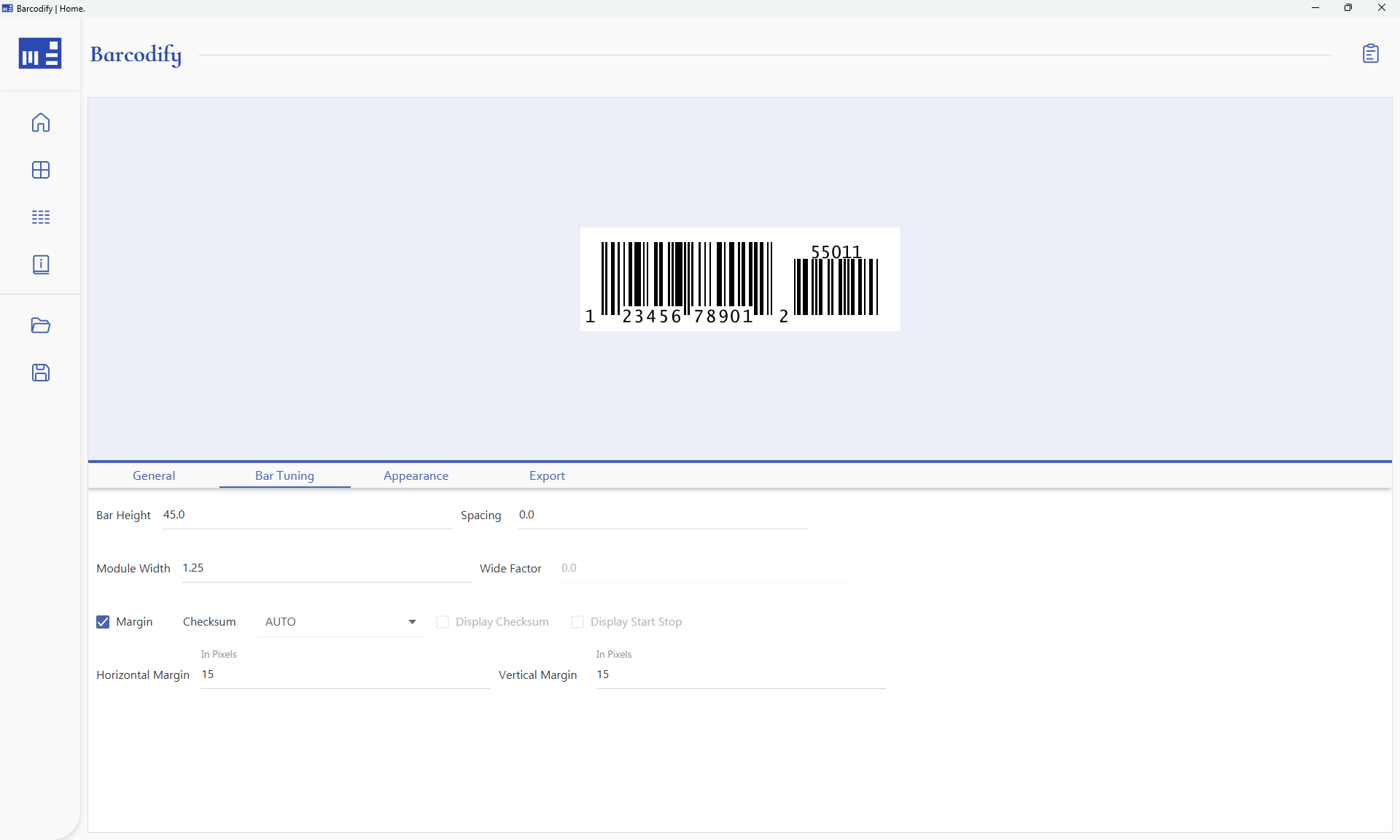Copy barcode using the clipboard icon
The width and height of the screenshot is (1400, 840).
pyautogui.click(x=1372, y=53)
